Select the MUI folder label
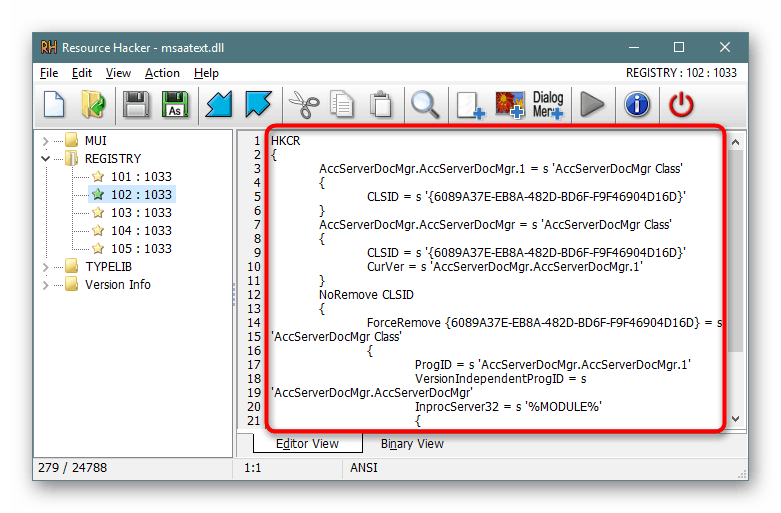Image resolution: width=781 pixels, height=513 pixels. coord(96,141)
